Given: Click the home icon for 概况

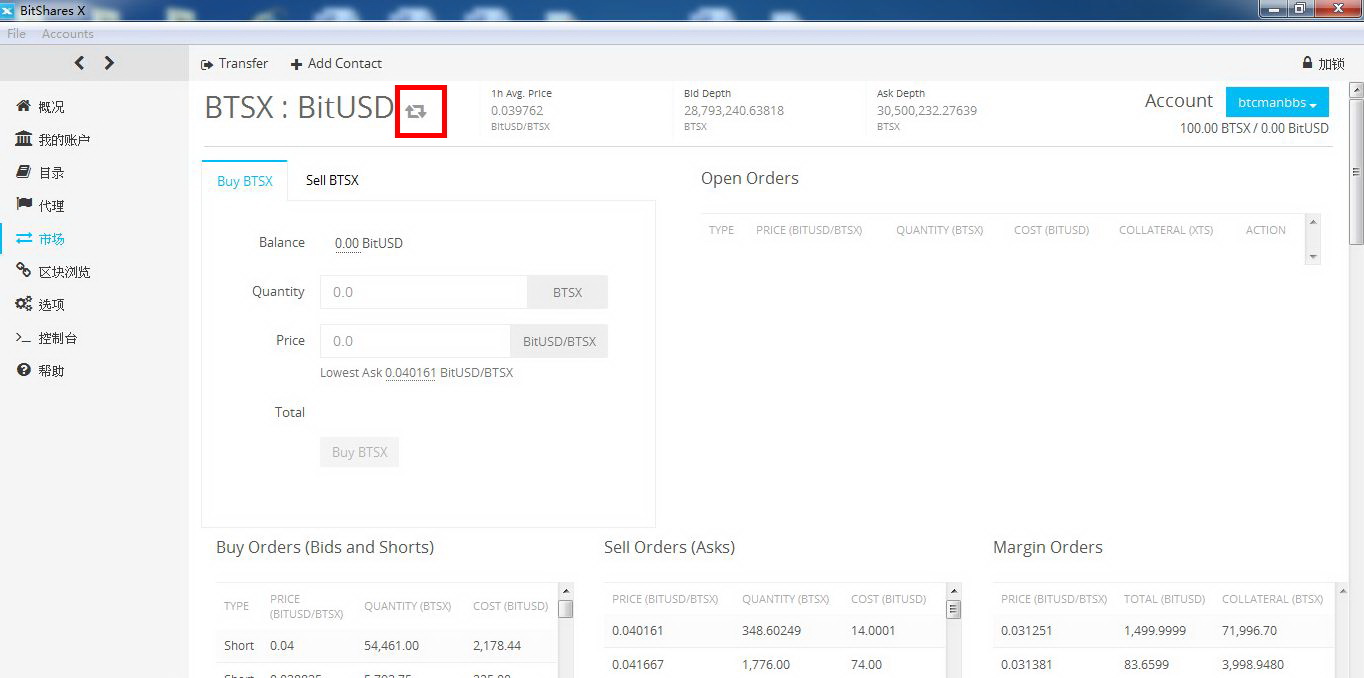Looking at the screenshot, I should click(24, 106).
